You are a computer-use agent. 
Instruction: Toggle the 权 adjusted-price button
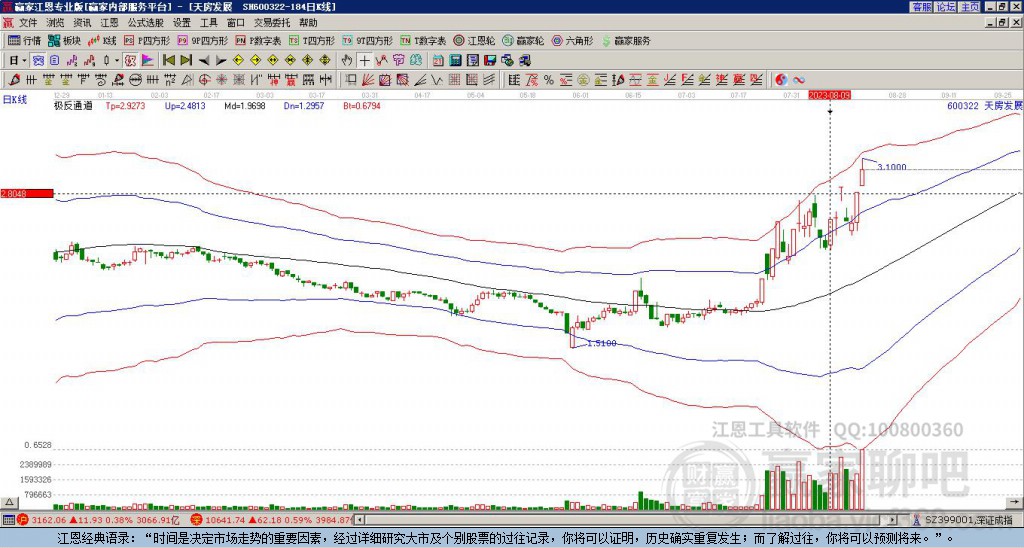click(x=130, y=61)
